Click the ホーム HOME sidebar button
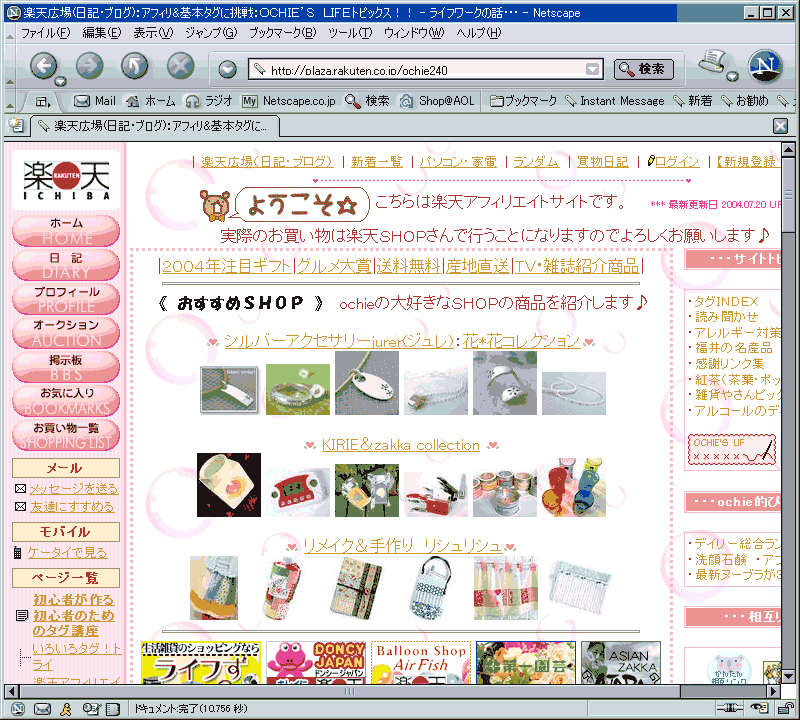 tap(66, 231)
